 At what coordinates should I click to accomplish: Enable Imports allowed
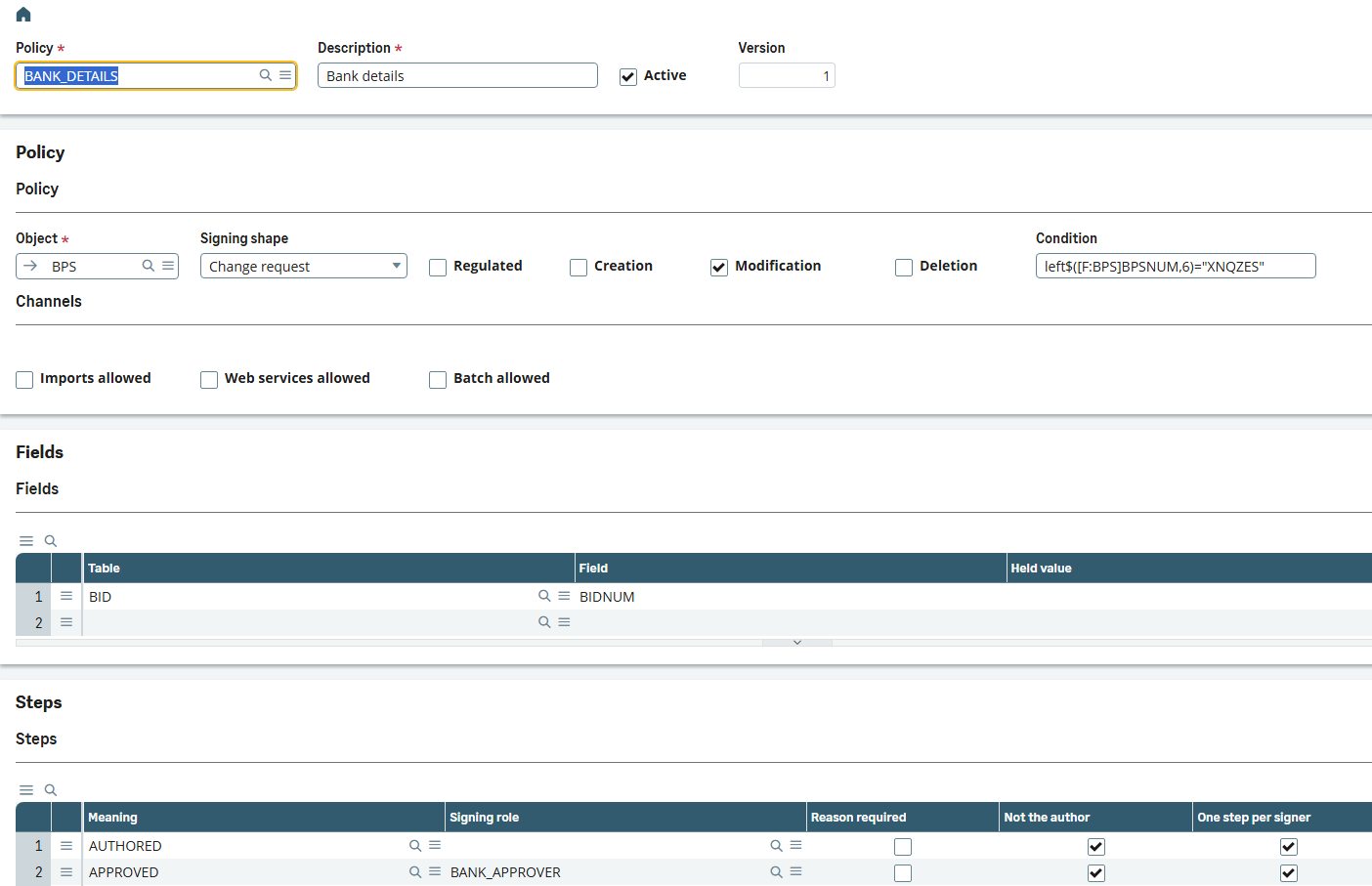(24, 379)
